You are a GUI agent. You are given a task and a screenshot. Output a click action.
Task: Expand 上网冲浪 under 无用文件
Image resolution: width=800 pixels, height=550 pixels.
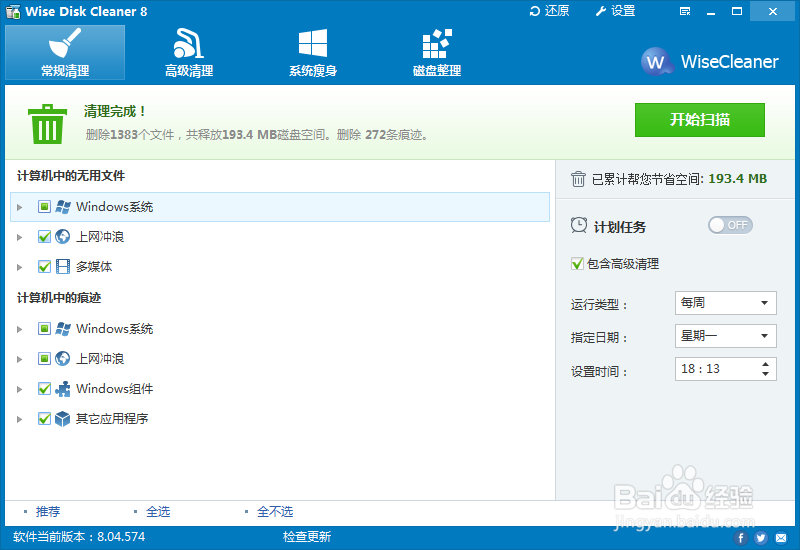19,237
